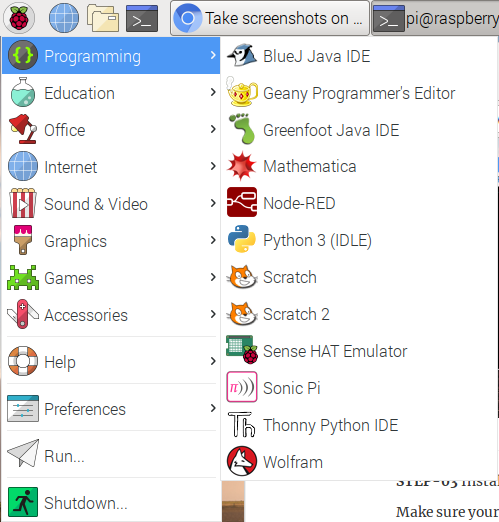Open Python 3 (IDLE)
The width and height of the screenshot is (499, 522).
coord(359,240)
